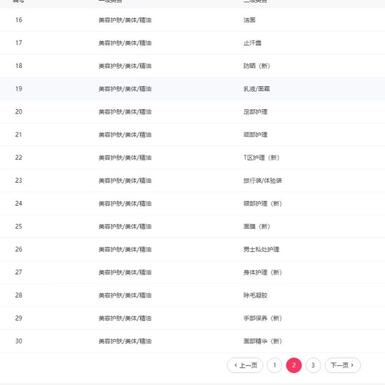
Task: Select row number 16 in the table
Action: pos(19,20)
